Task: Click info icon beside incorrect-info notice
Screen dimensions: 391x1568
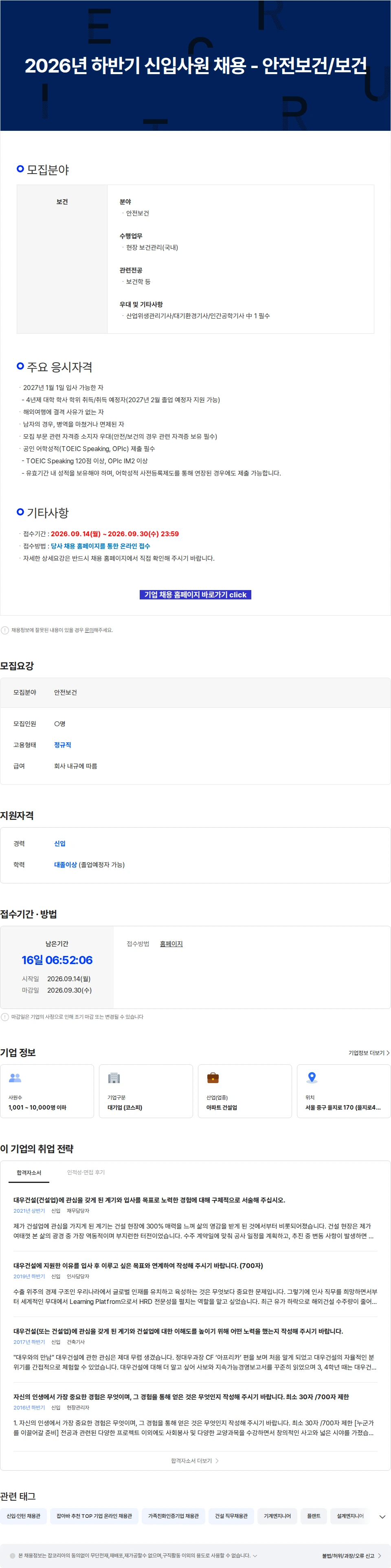Action: [5, 630]
